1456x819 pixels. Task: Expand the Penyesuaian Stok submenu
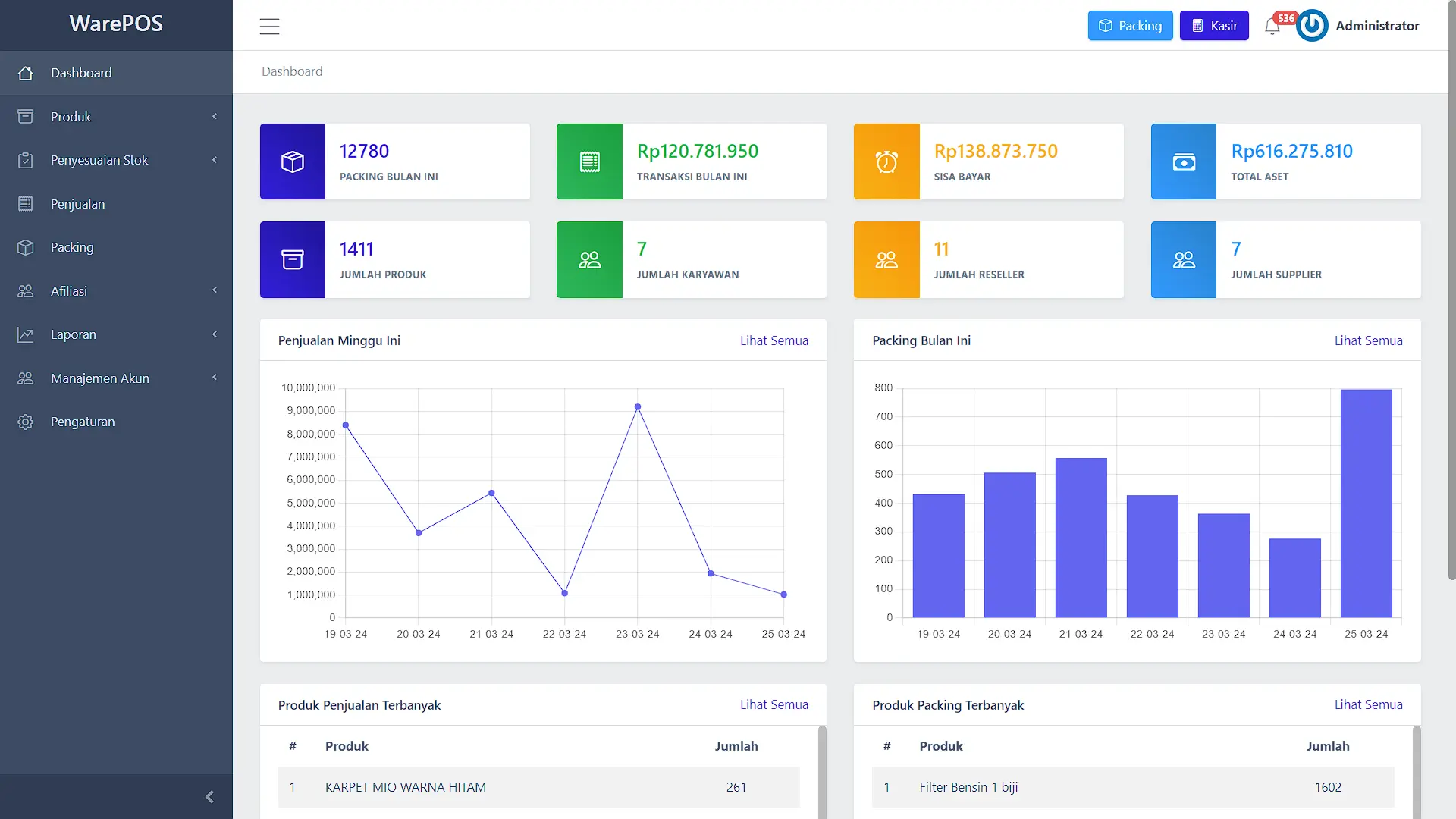pos(116,160)
